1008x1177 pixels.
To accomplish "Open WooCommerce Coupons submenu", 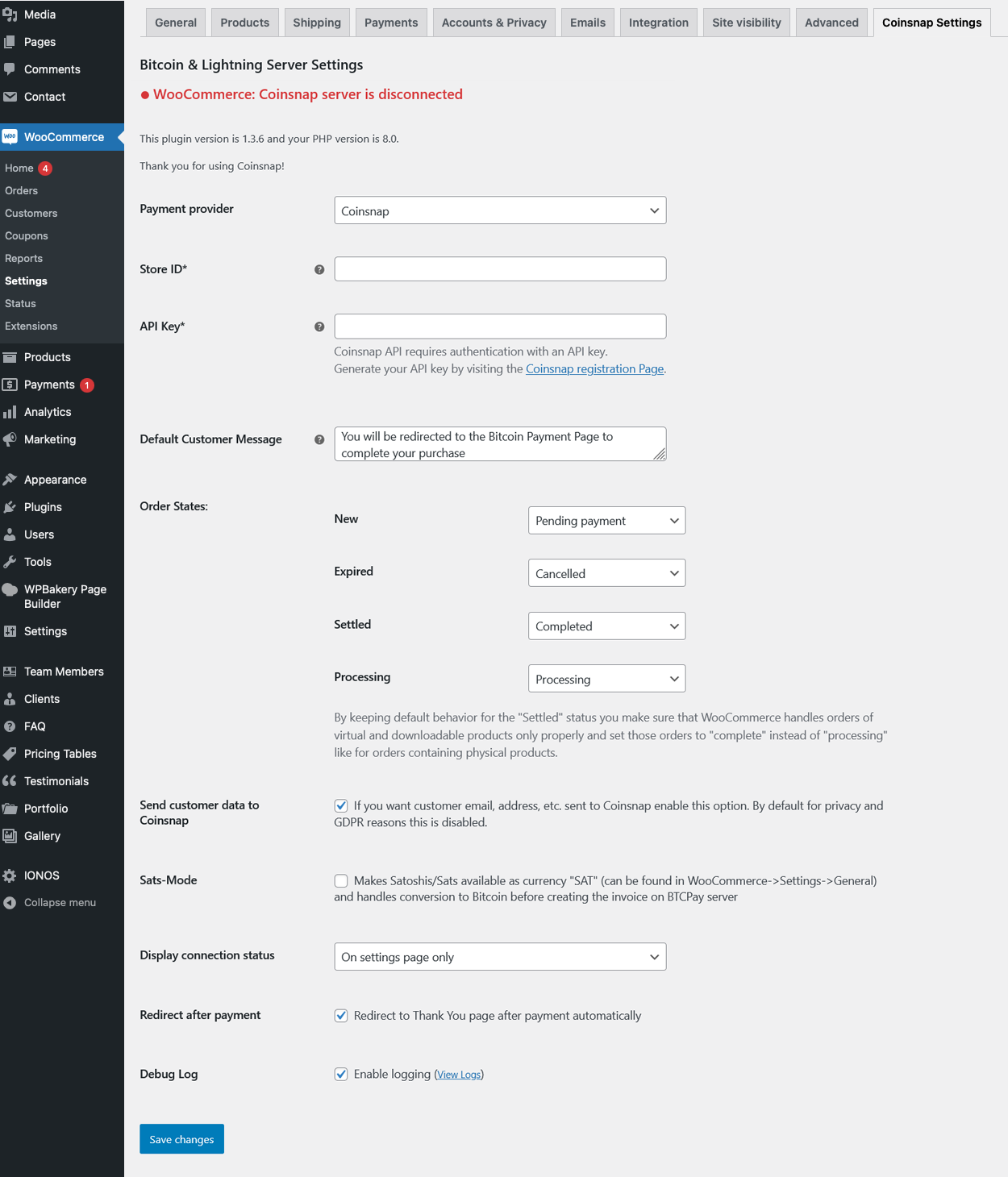I will click(27, 236).
